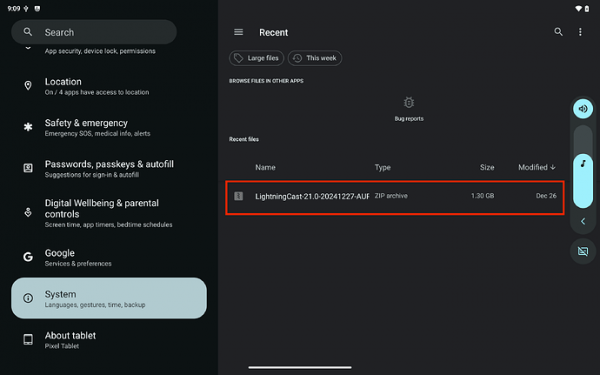The height and width of the screenshot is (375, 600).
Task: Click the music note media volume thumb
Action: pos(583,164)
